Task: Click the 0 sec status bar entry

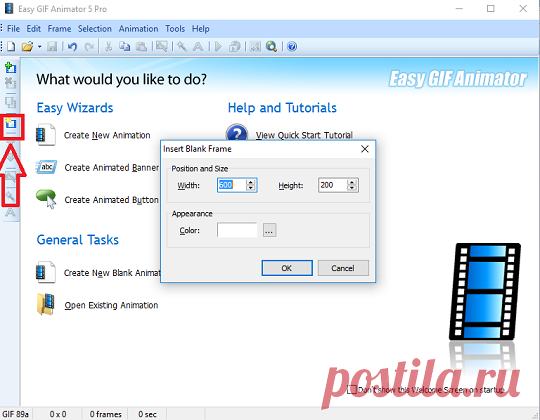Action: tap(147, 414)
